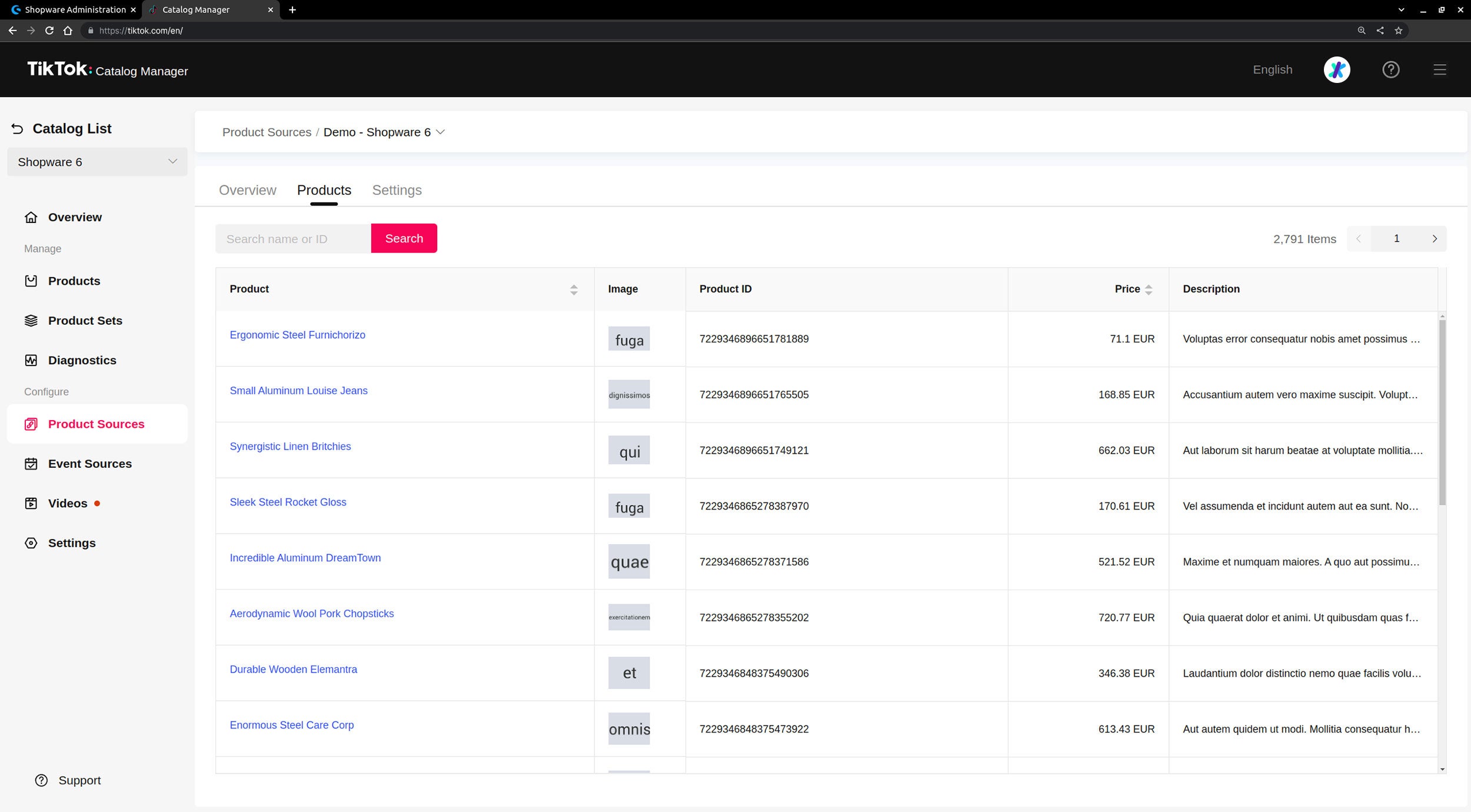This screenshot has height=812, width=1471.
Task: Open the hamburger menu in header
Action: pos(1440,69)
